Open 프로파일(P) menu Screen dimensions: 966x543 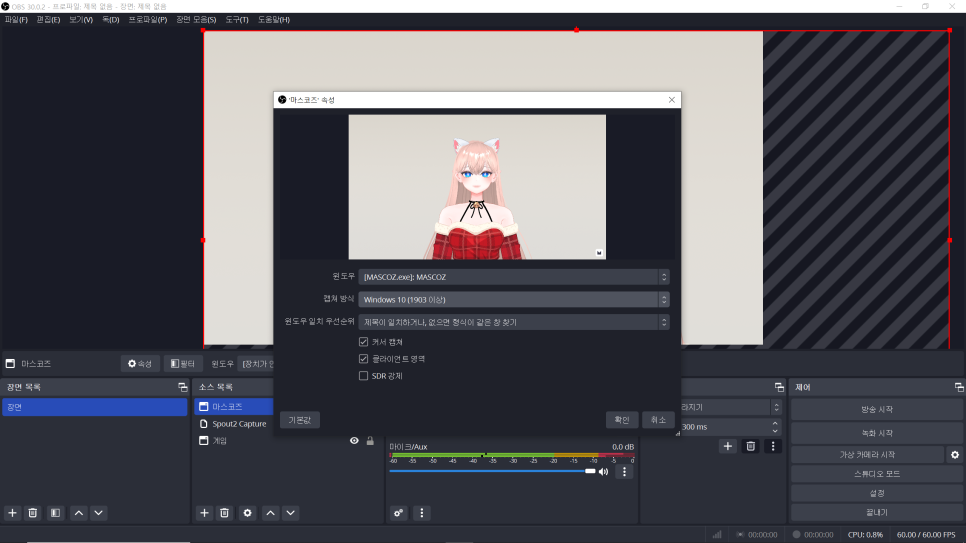(148, 20)
